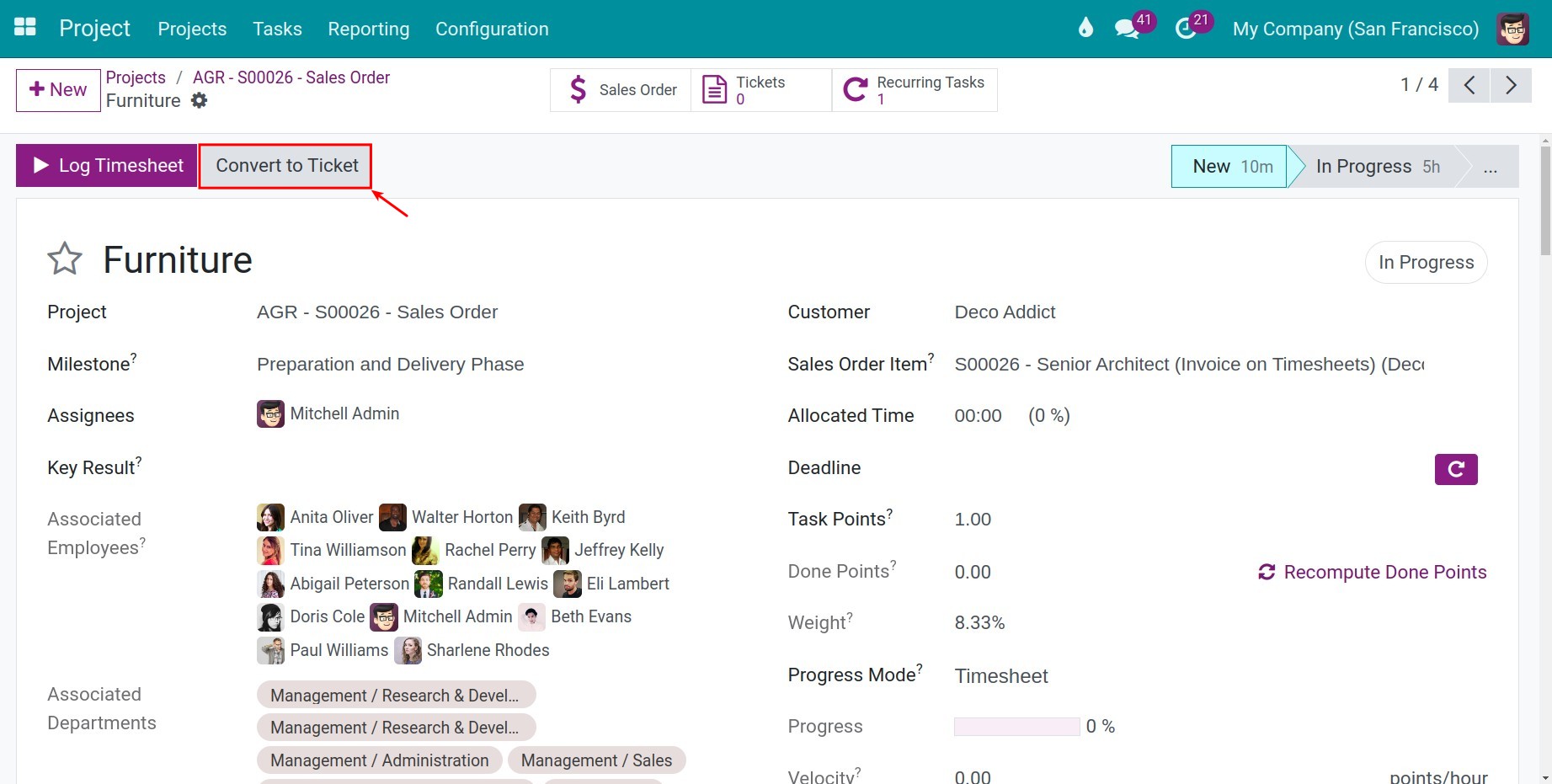The width and height of the screenshot is (1552, 784).
Task: Select the New stage in status bar
Action: point(1229,166)
